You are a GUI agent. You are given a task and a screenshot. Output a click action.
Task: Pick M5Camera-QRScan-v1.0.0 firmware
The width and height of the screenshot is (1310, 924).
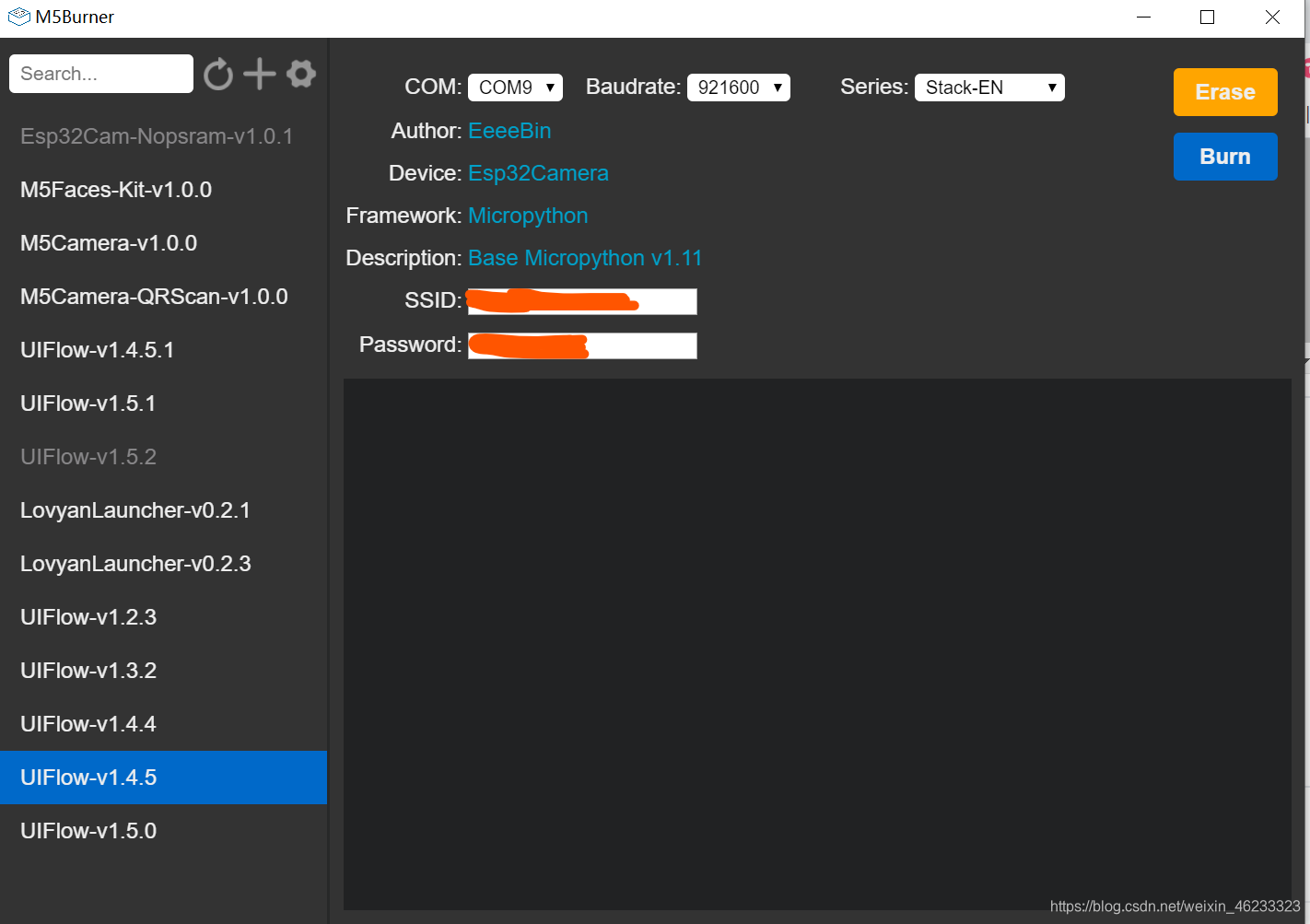pyautogui.click(x=164, y=297)
